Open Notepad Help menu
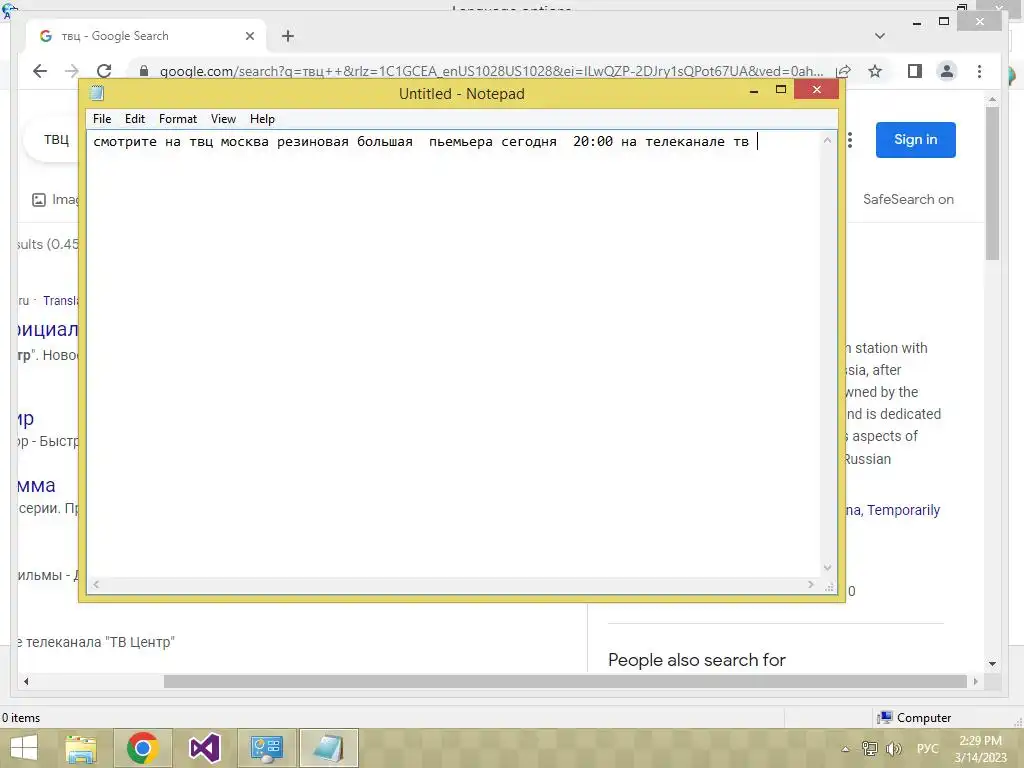 [262, 119]
